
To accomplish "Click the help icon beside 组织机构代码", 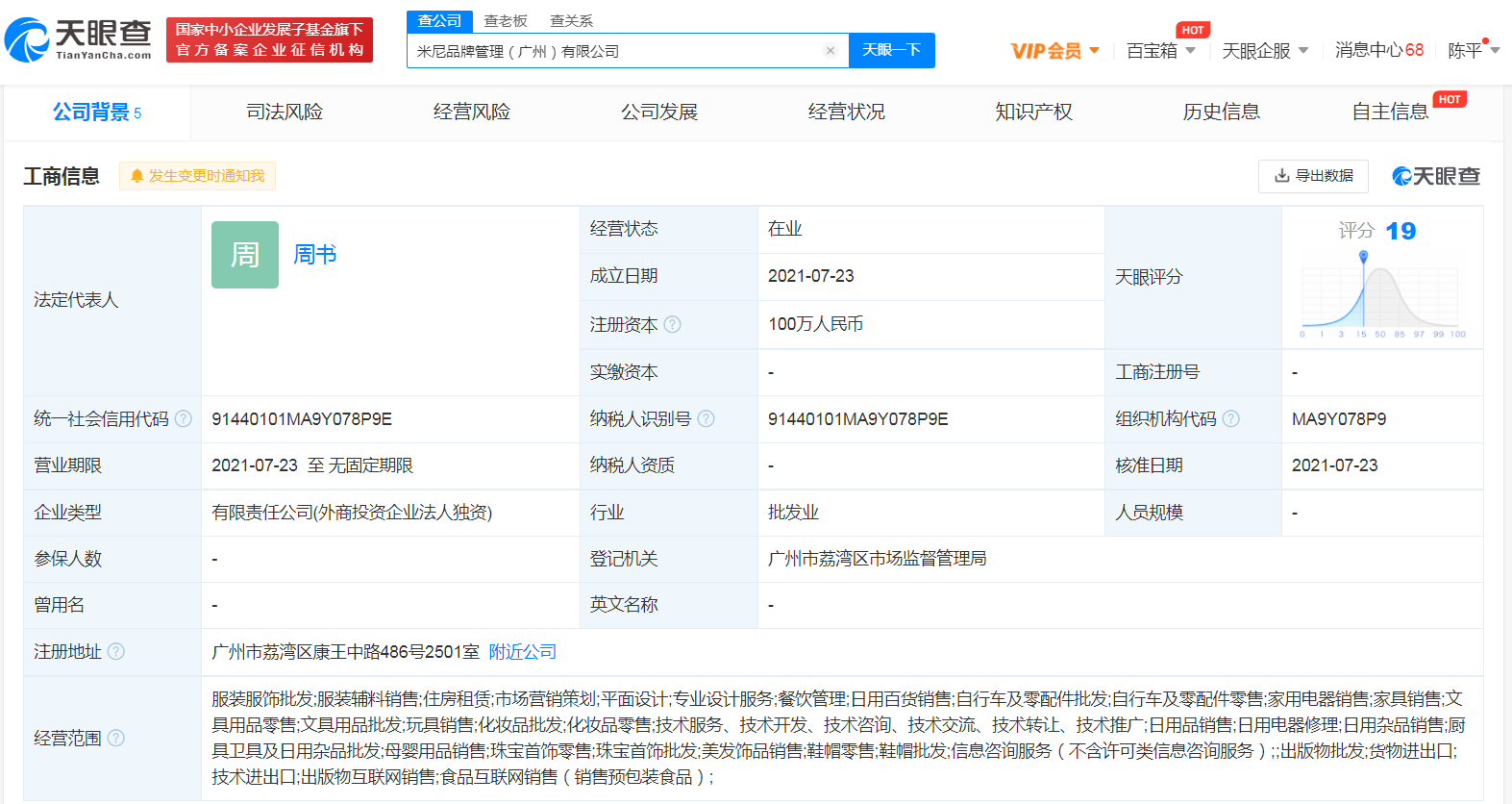I will [x=1231, y=419].
